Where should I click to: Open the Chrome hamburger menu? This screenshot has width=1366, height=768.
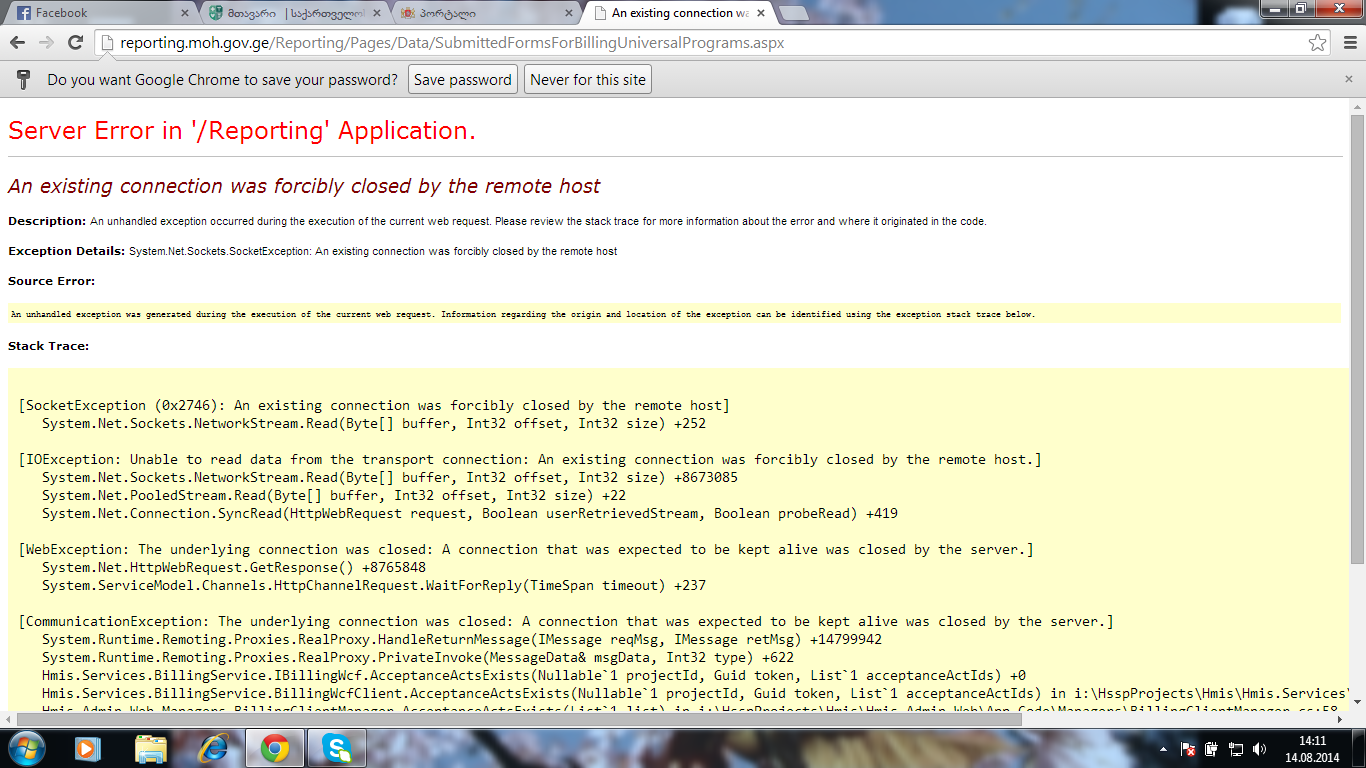point(1349,43)
